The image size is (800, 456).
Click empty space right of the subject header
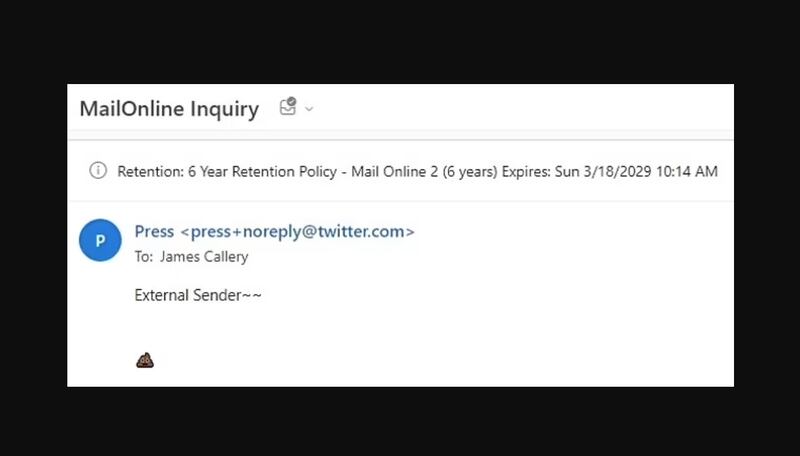(x=520, y=109)
